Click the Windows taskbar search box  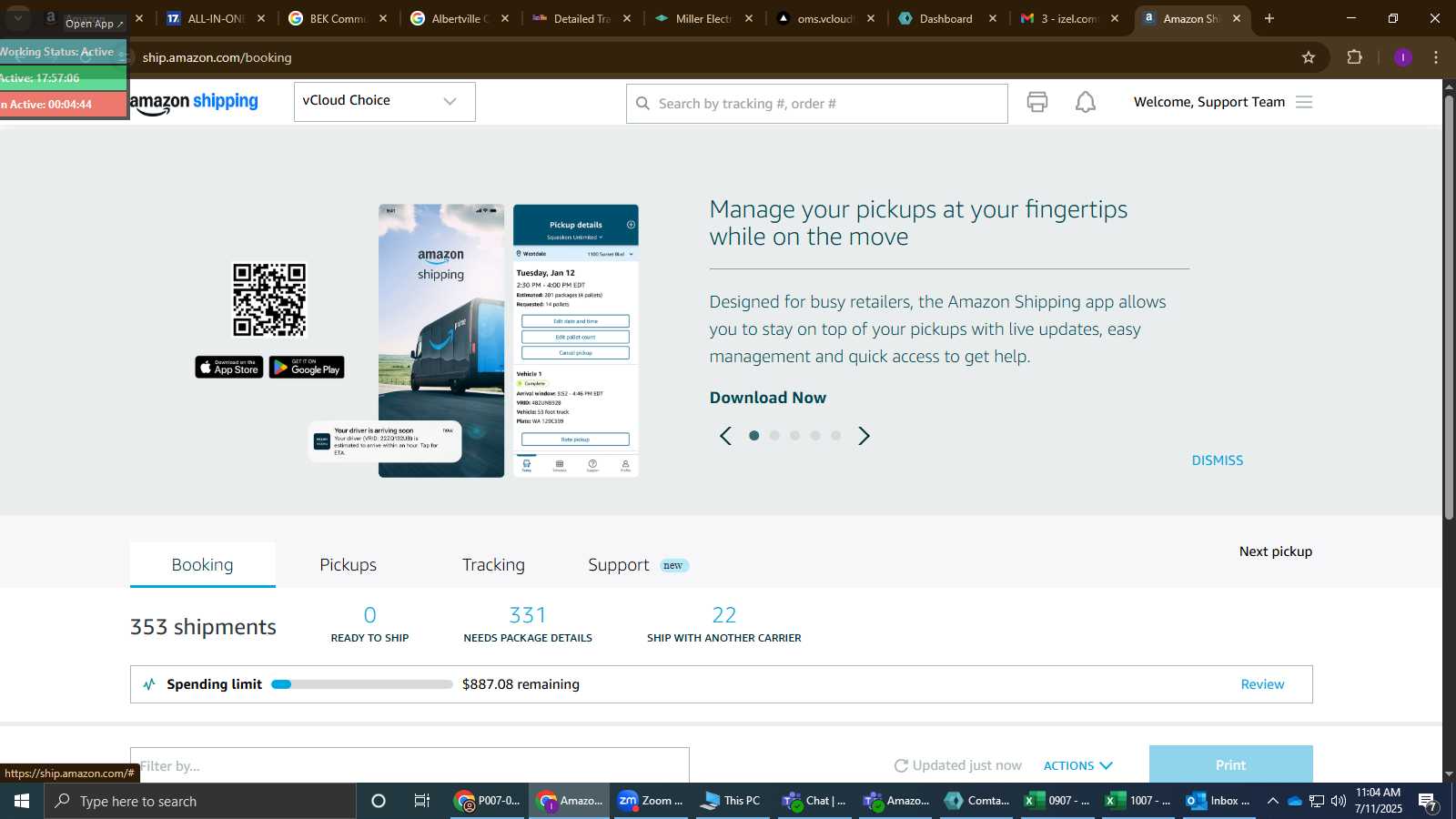[x=200, y=801]
